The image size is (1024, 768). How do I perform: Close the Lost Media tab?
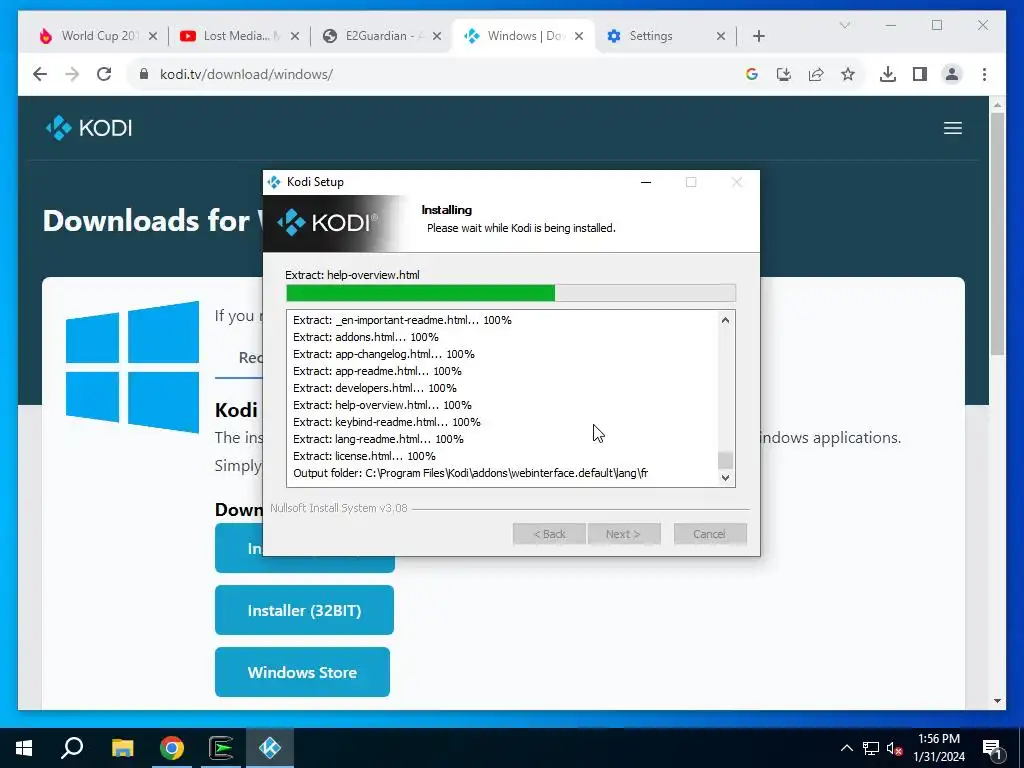pyautogui.click(x=295, y=37)
